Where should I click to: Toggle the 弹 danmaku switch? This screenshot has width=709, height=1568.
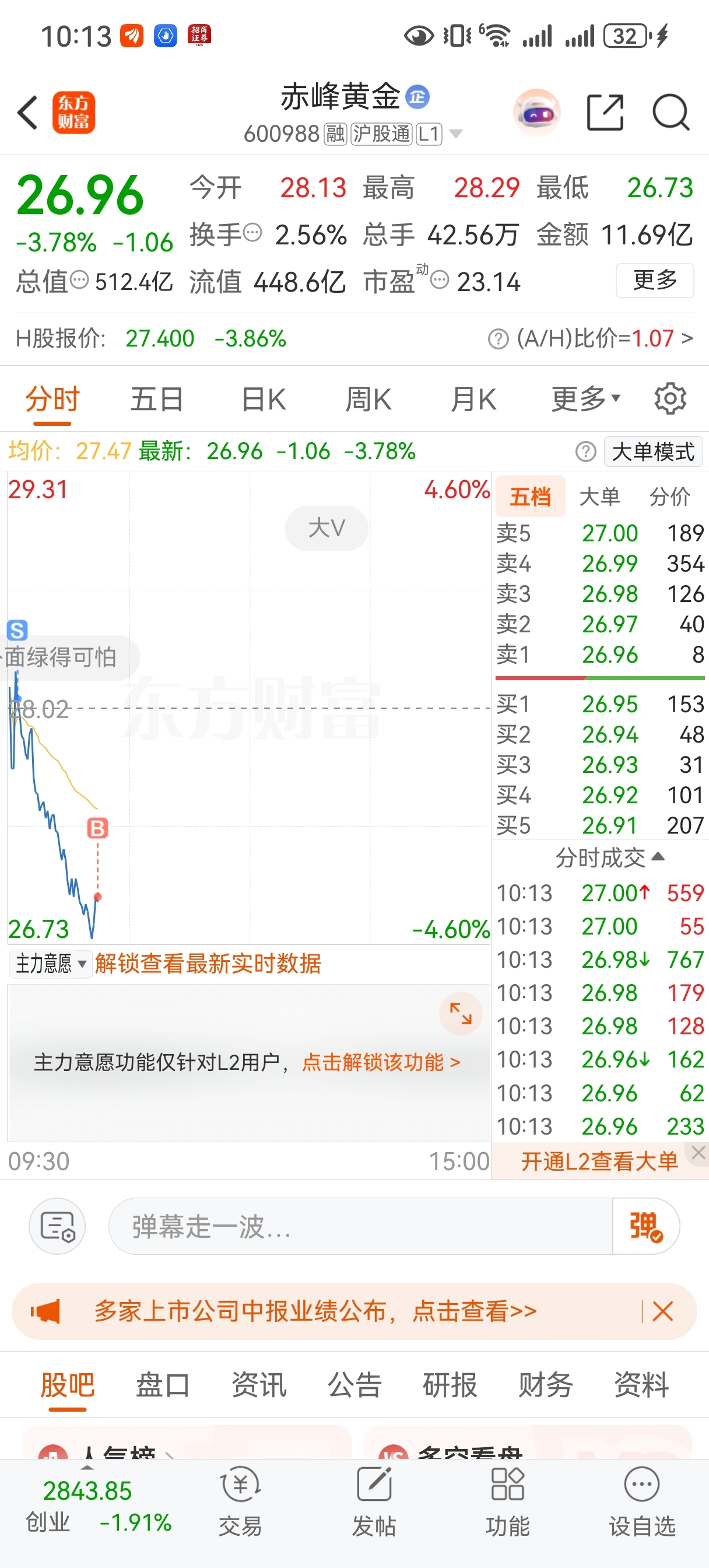[x=645, y=1226]
